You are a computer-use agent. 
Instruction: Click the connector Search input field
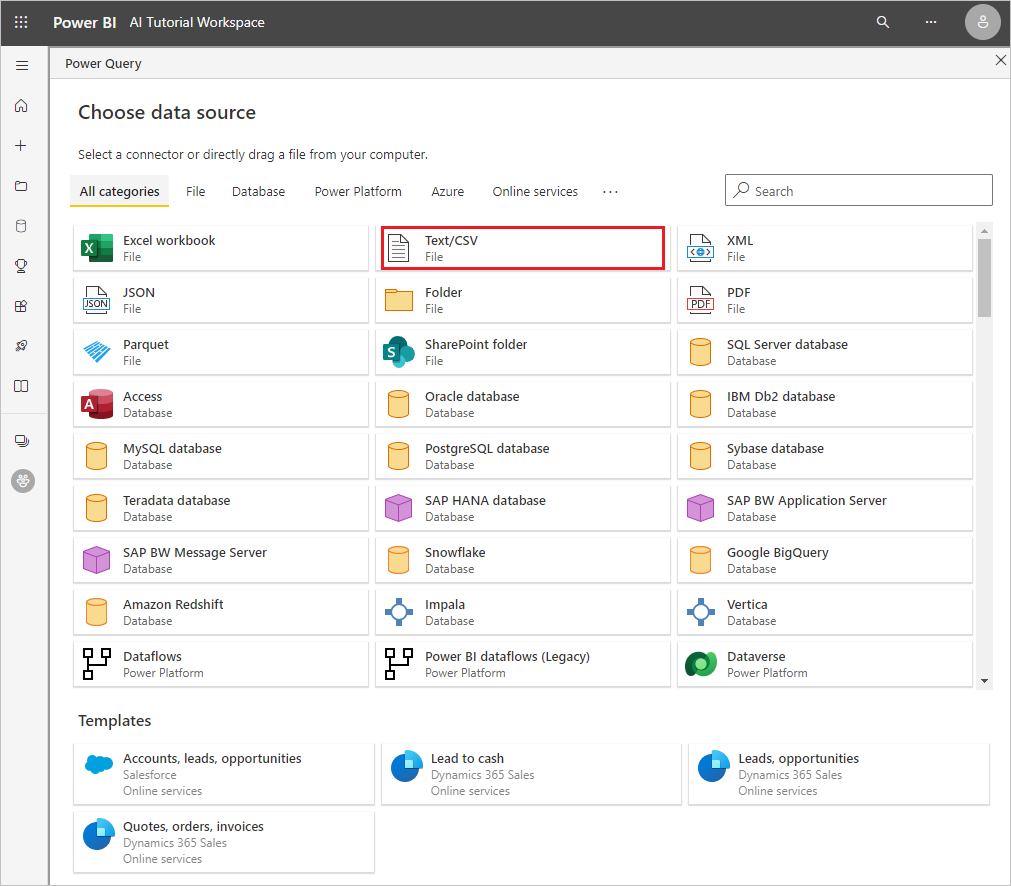858,190
